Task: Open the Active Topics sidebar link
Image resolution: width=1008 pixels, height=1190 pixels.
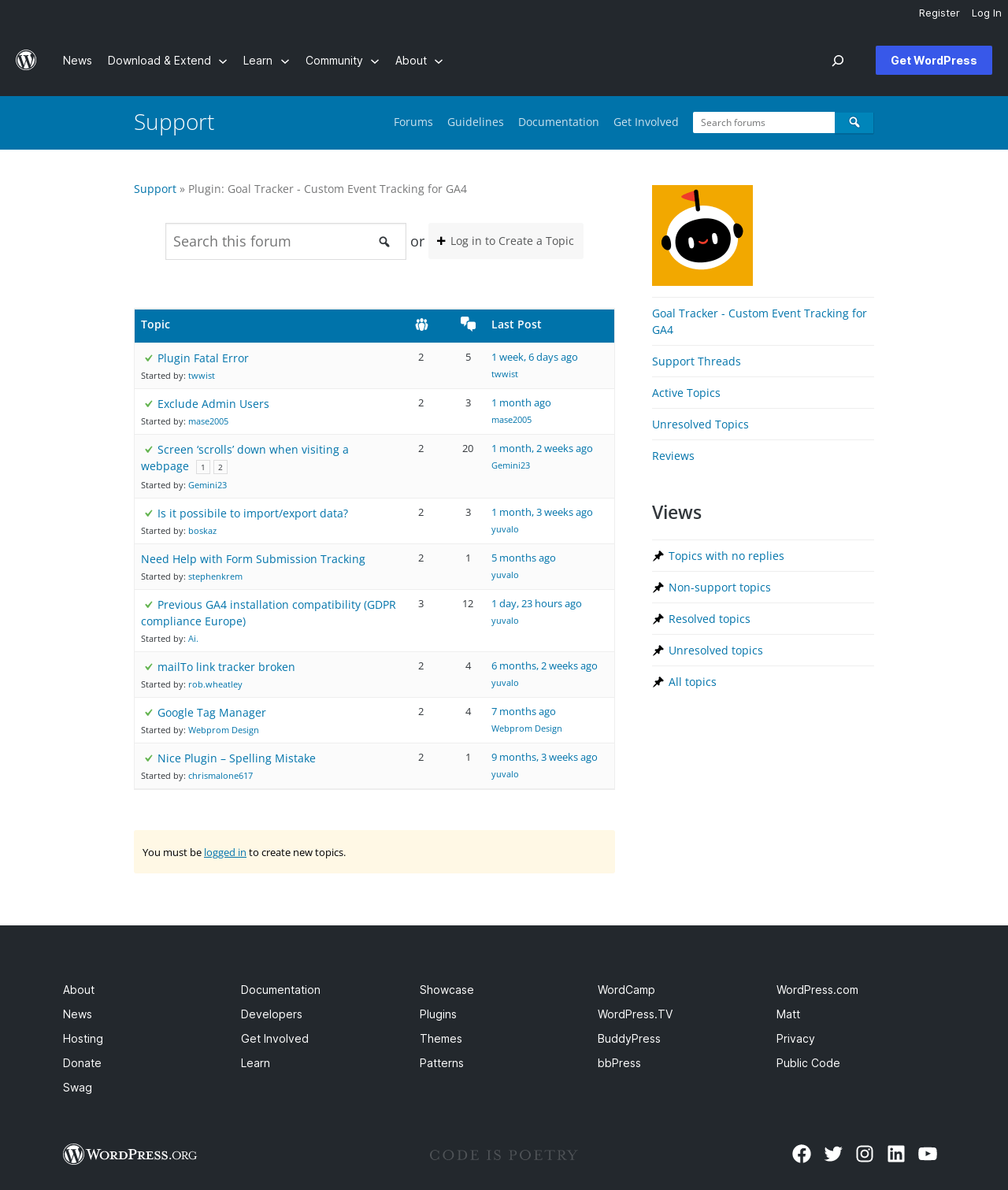Action: [x=686, y=393]
